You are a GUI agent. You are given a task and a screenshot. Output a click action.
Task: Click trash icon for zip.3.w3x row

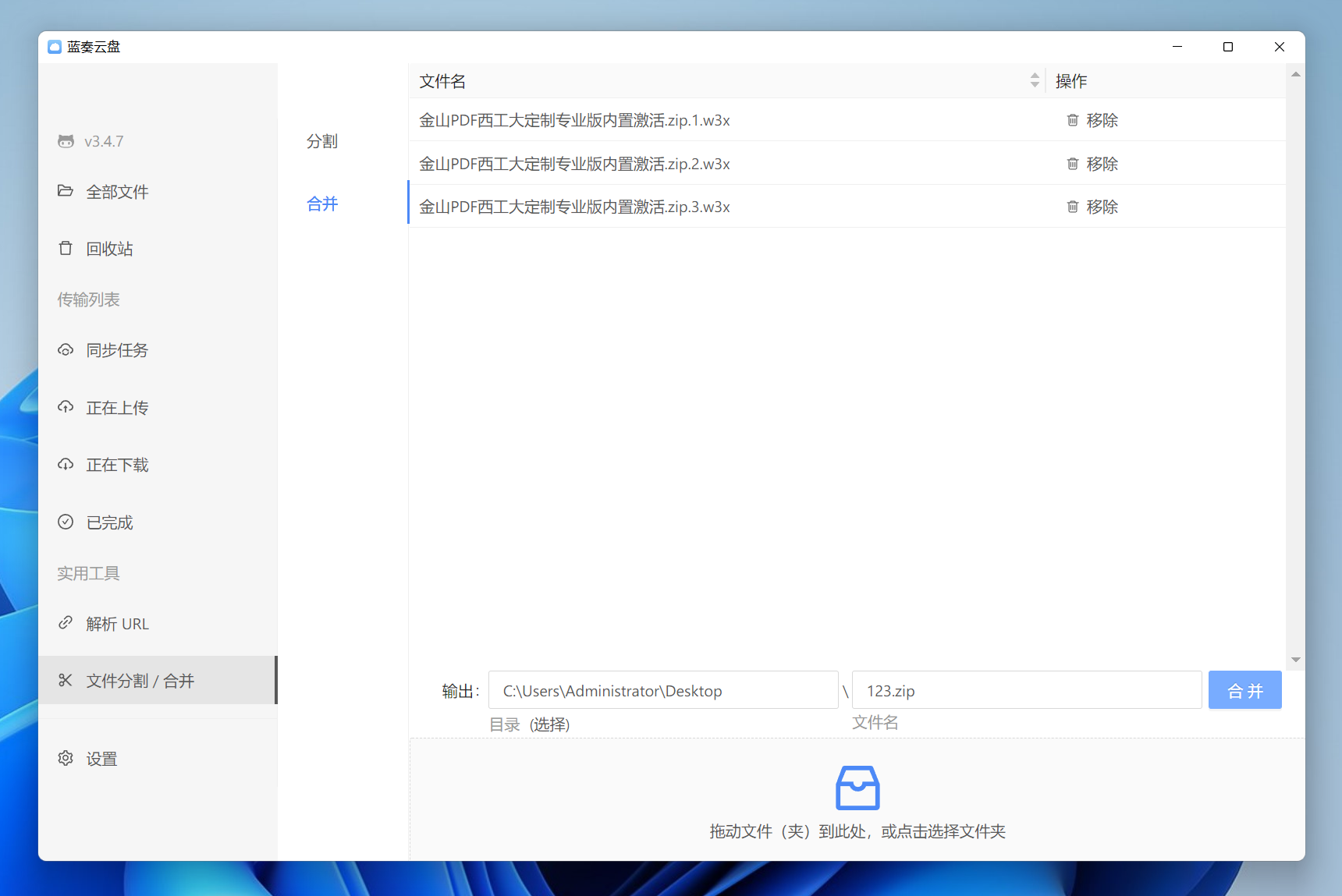click(x=1073, y=207)
